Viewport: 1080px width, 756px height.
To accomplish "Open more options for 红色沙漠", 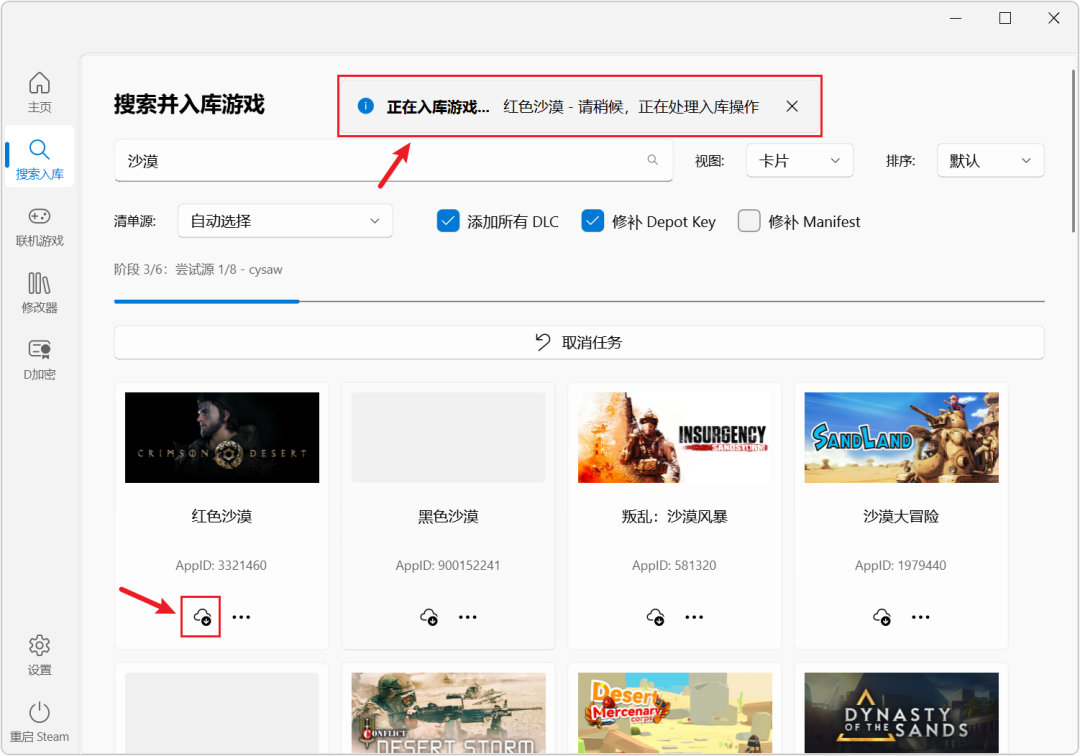I will pyautogui.click(x=241, y=617).
